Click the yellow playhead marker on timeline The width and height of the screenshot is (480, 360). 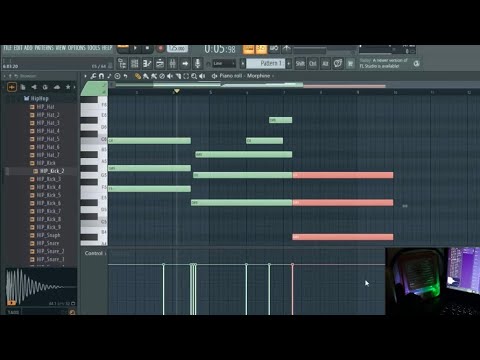pyautogui.click(x=177, y=91)
